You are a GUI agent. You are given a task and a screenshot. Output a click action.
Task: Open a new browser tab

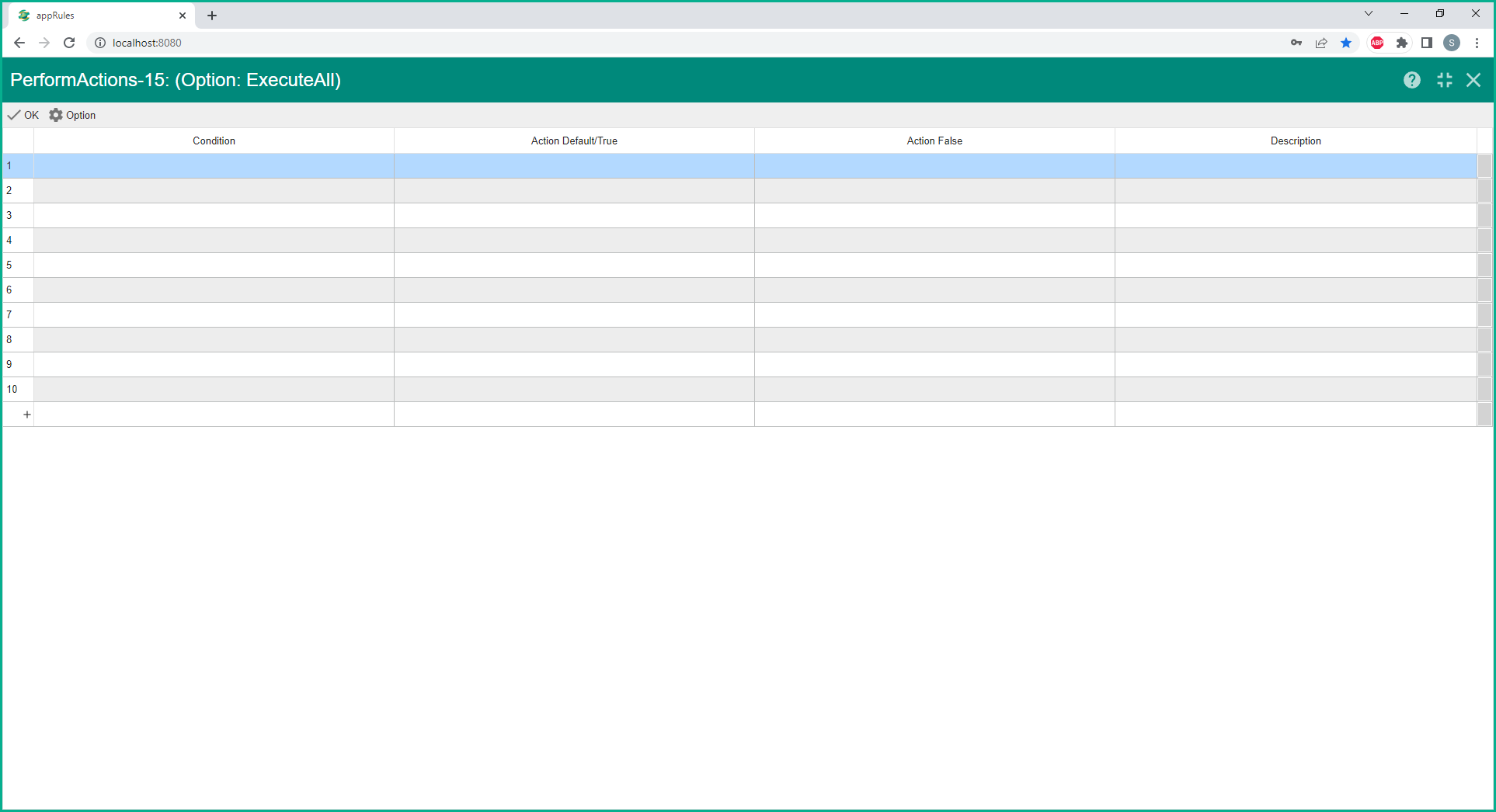(212, 16)
